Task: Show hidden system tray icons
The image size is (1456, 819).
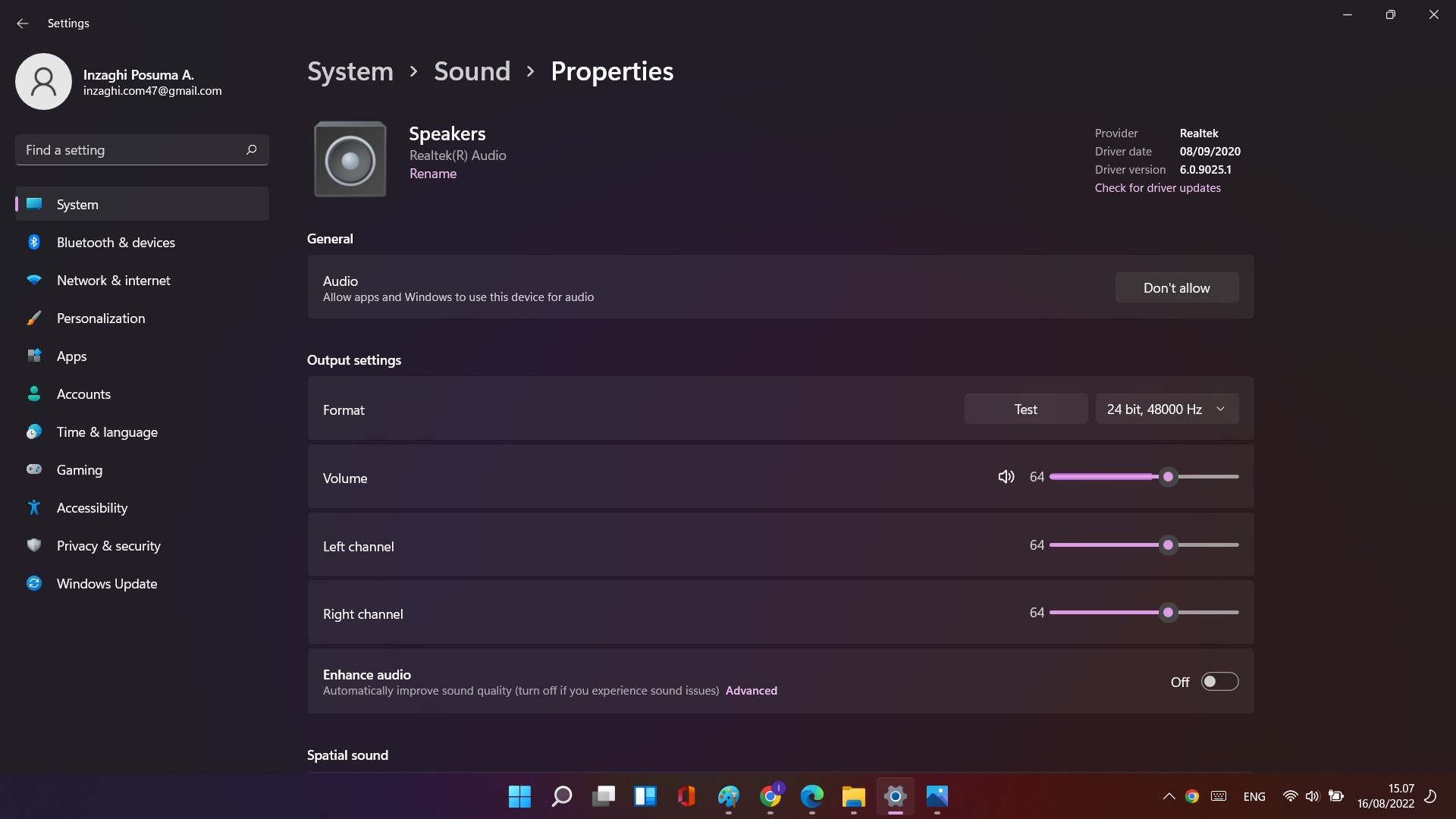Action: (1169, 796)
